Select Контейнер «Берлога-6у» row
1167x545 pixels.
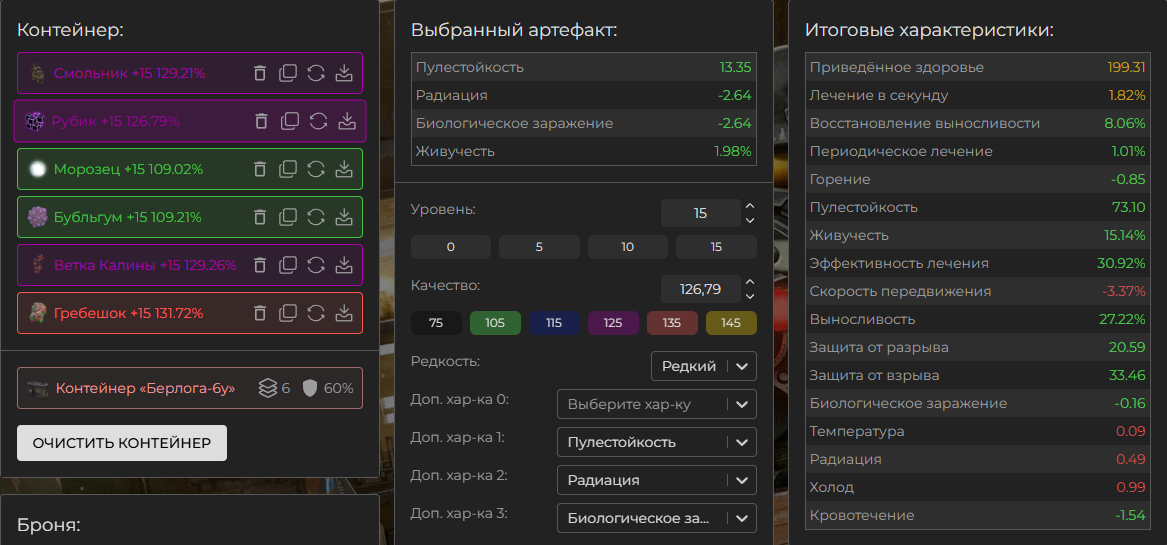190,388
